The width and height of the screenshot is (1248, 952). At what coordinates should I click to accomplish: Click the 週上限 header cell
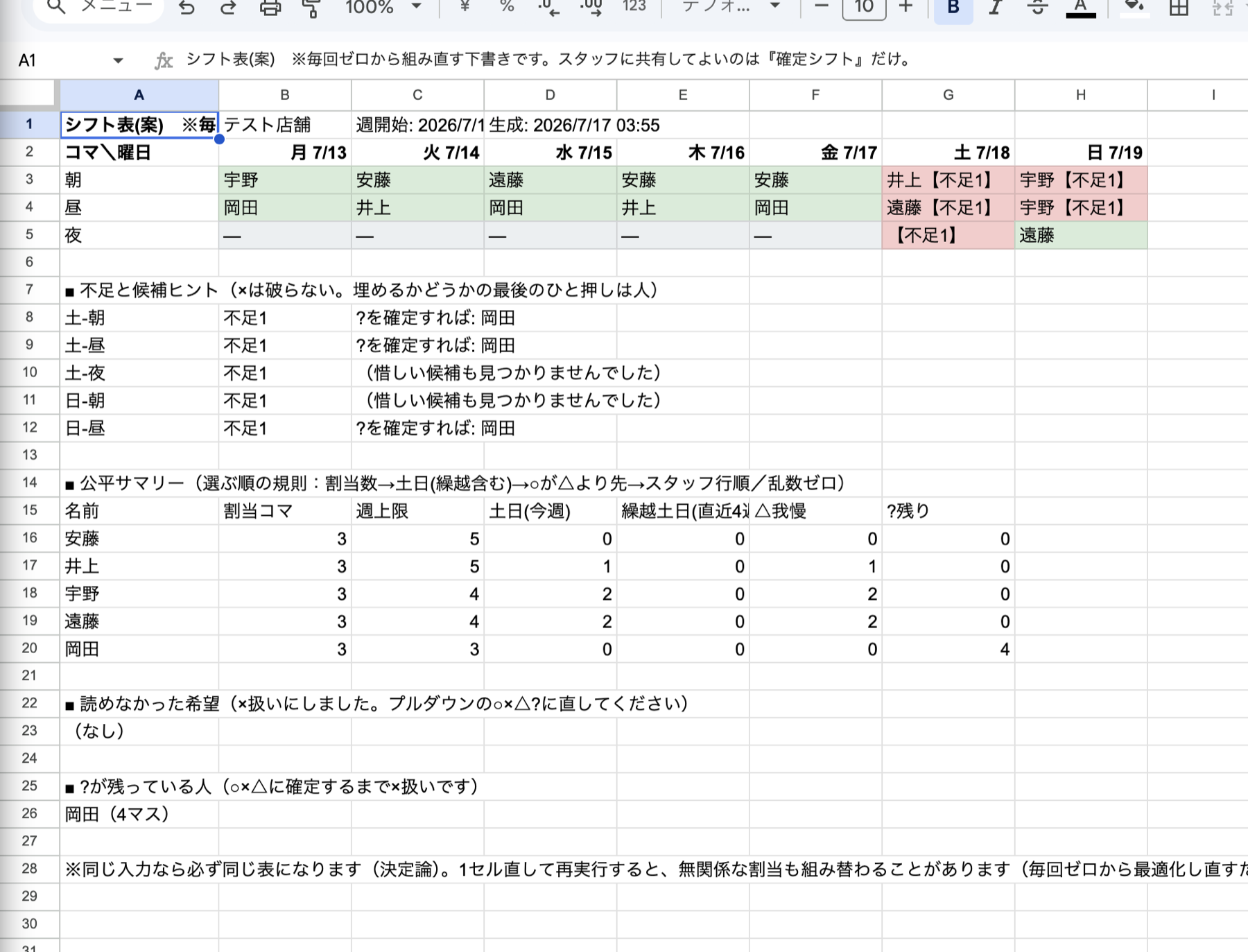pos(417,511)
